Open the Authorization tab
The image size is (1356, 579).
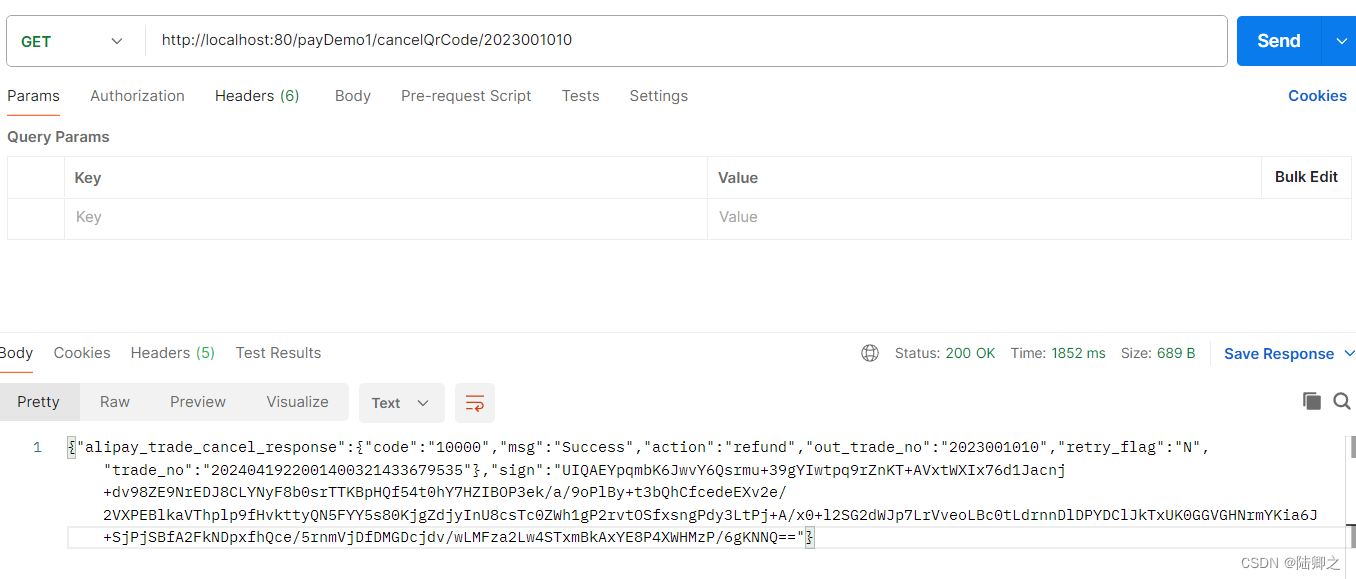(137, 96)
